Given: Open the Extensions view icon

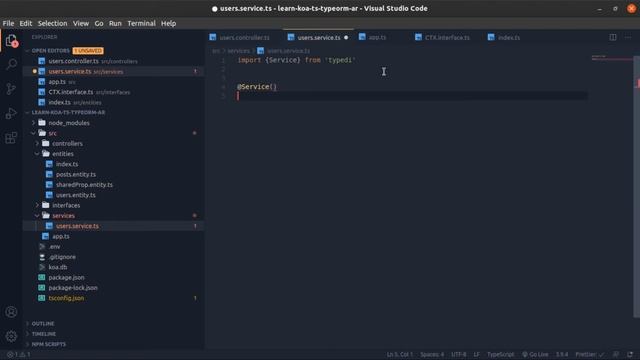Looking at the screenshot, I should (x=11, y=138).
